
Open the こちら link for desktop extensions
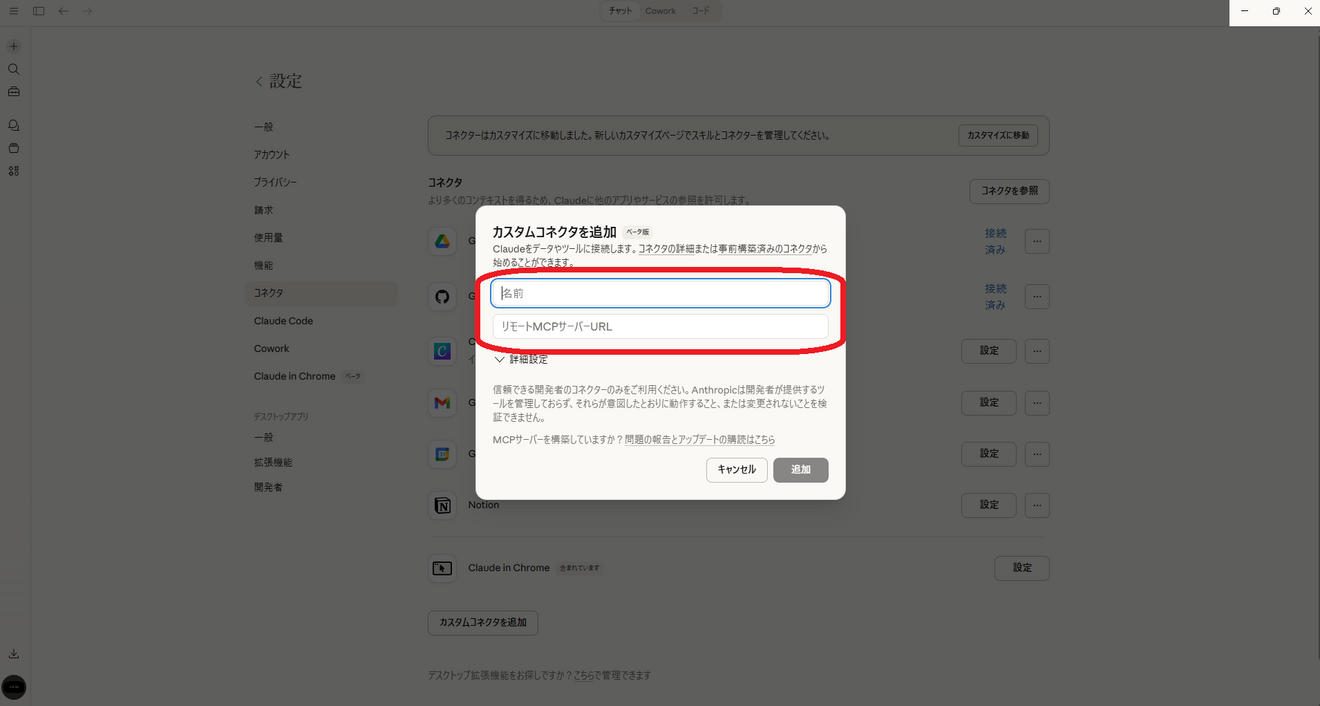tap(584, 676)
